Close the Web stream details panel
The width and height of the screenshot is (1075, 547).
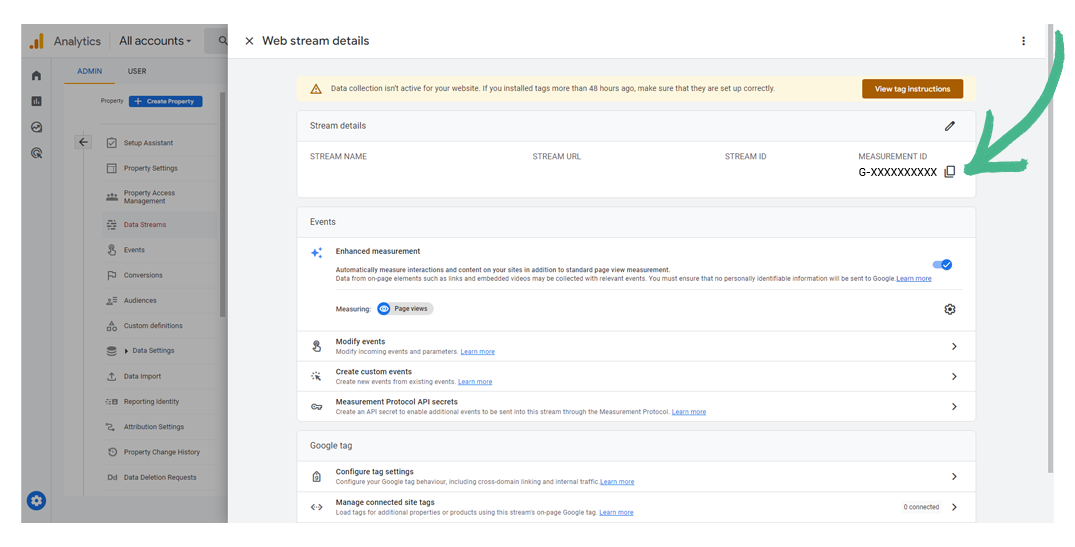tap(249, 41)
